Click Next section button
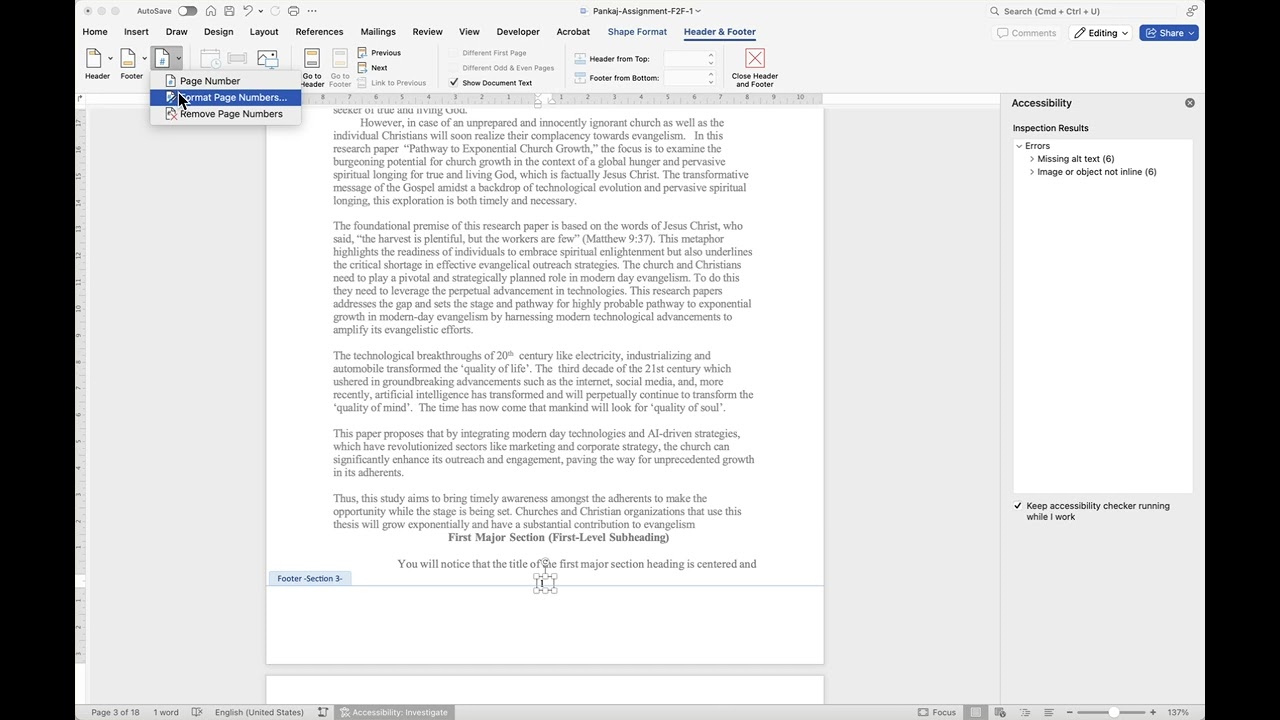Image resolution: width=1280 pixels, height=720 pixels. pyautogui.click(x=372, y=68)
